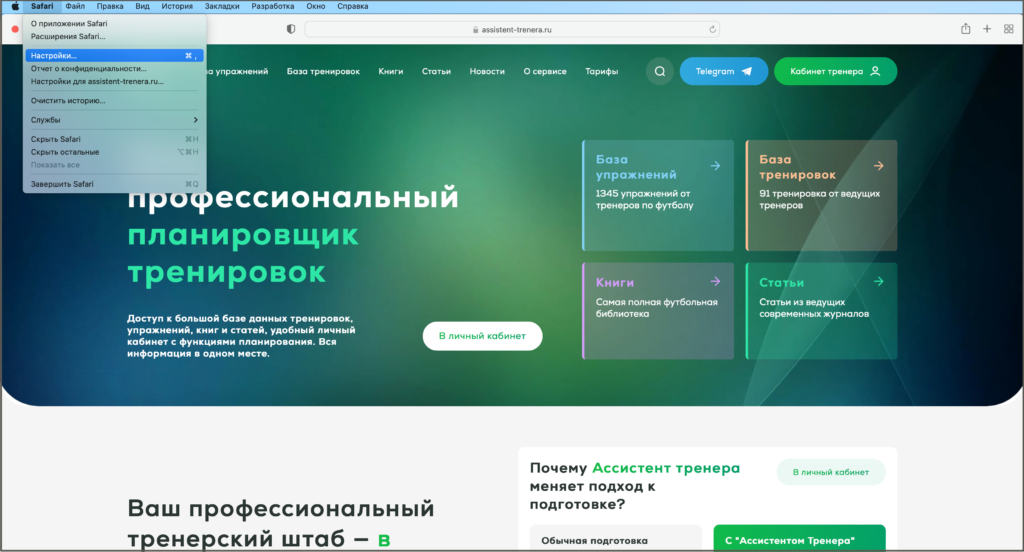Open Новости nav link

[487, 71]
